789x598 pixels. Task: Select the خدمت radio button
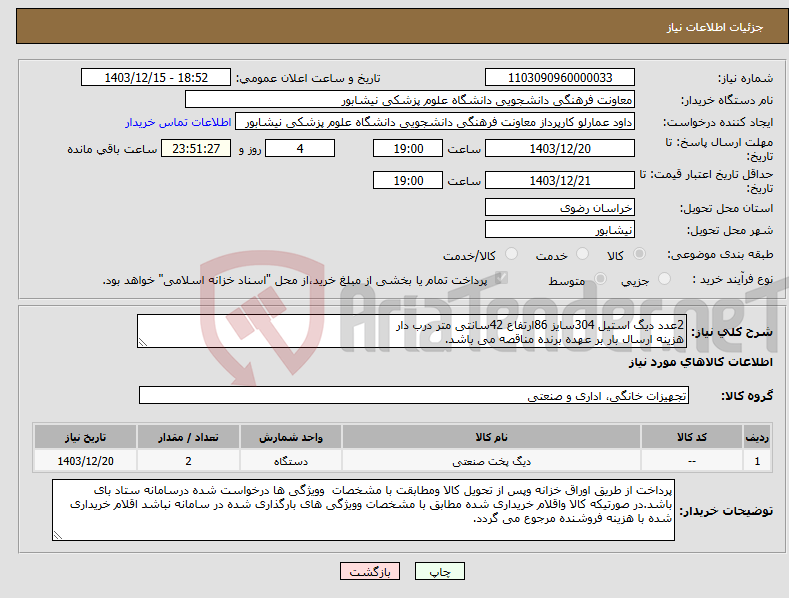click(x=582, y=254)
